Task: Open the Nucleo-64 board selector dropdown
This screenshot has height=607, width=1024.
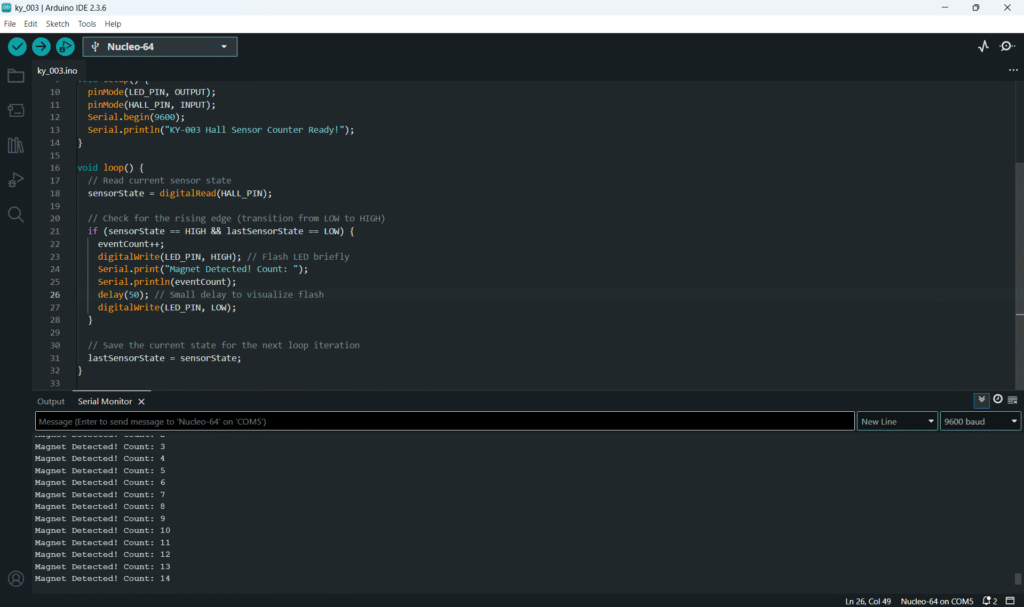Action: coord(160,47)
